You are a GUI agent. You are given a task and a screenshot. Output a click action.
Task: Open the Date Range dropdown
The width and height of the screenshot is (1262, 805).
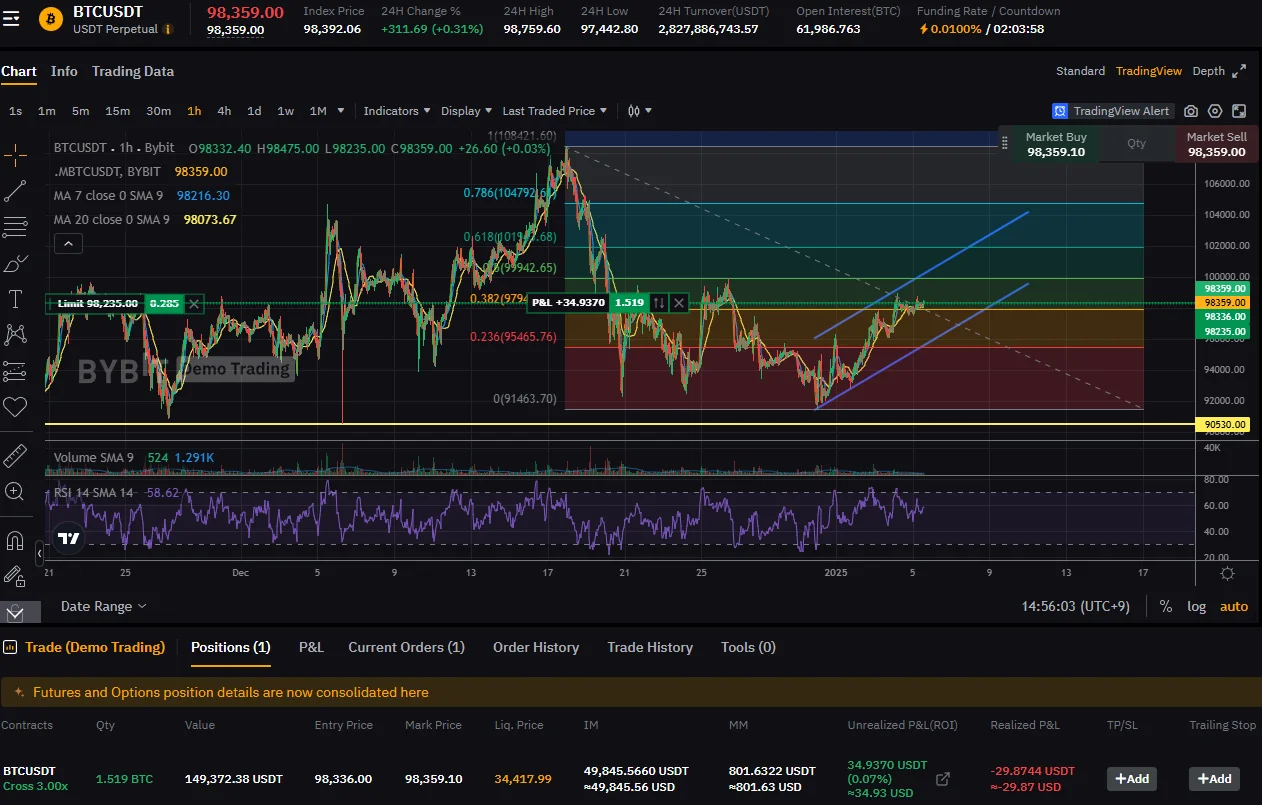click(103, 606)
